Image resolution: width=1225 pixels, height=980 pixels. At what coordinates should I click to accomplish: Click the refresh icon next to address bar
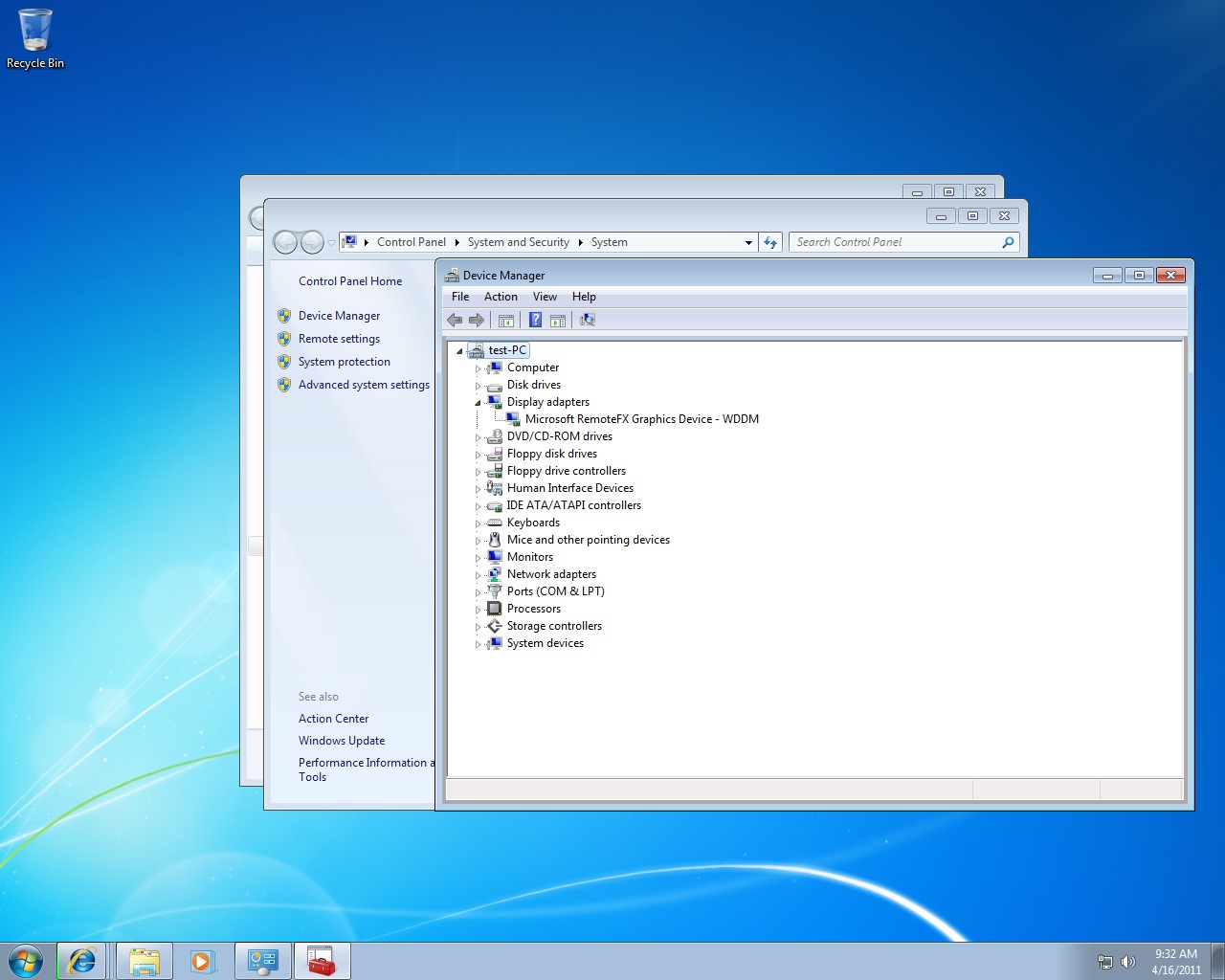click(770, 242)
